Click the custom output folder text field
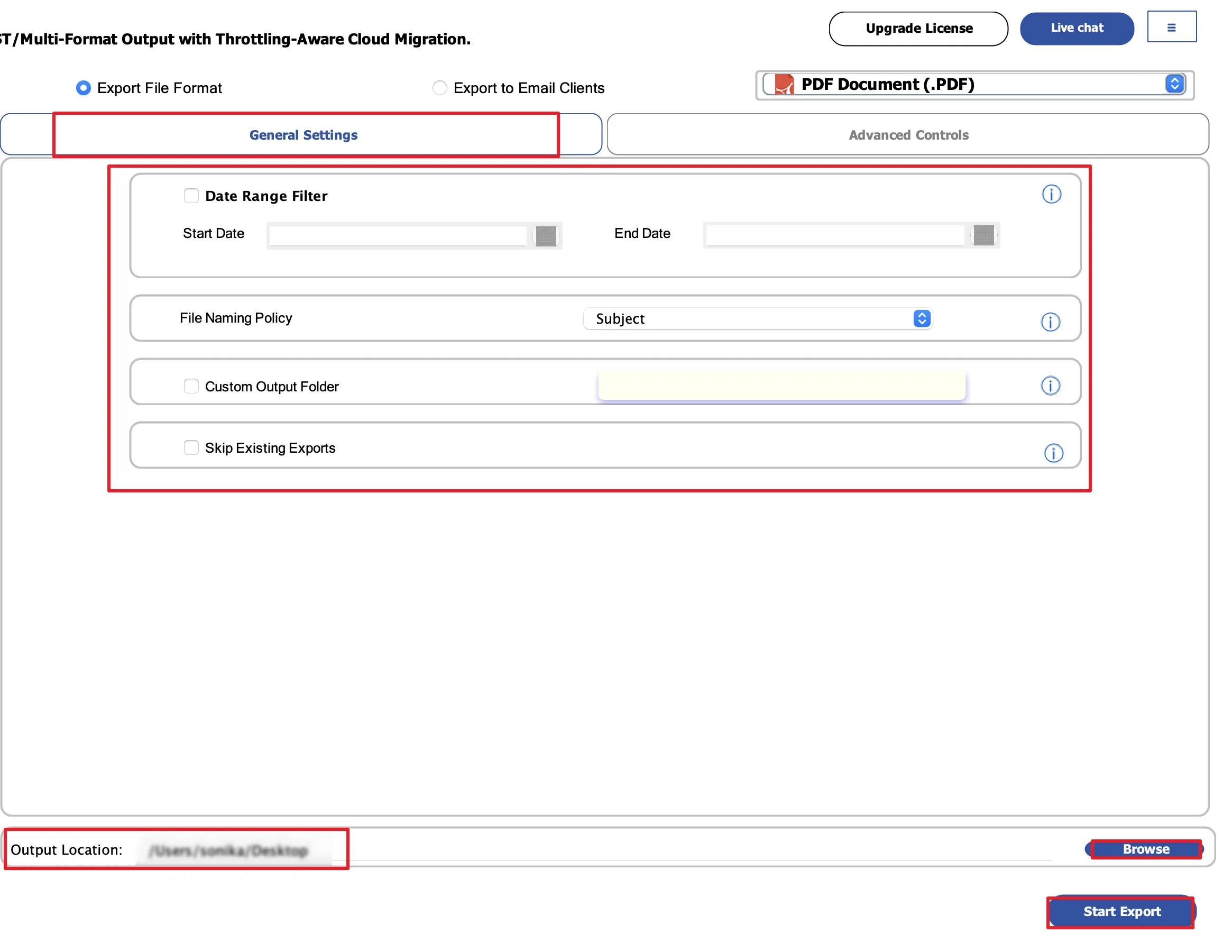This screenshot has height=952, width=1232. [782, 386]
